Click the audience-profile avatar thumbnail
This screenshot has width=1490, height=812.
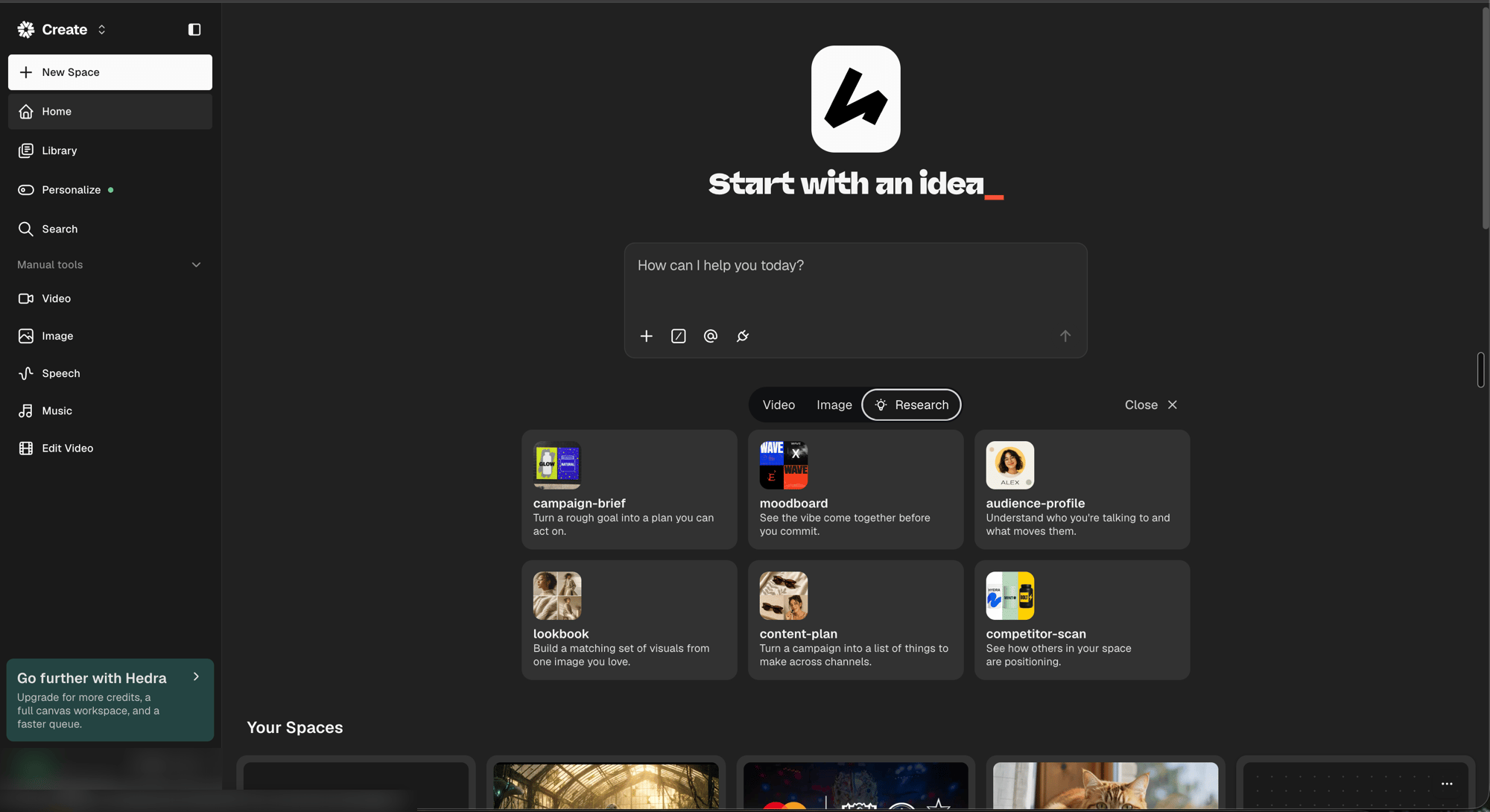tap(1010, 465)
